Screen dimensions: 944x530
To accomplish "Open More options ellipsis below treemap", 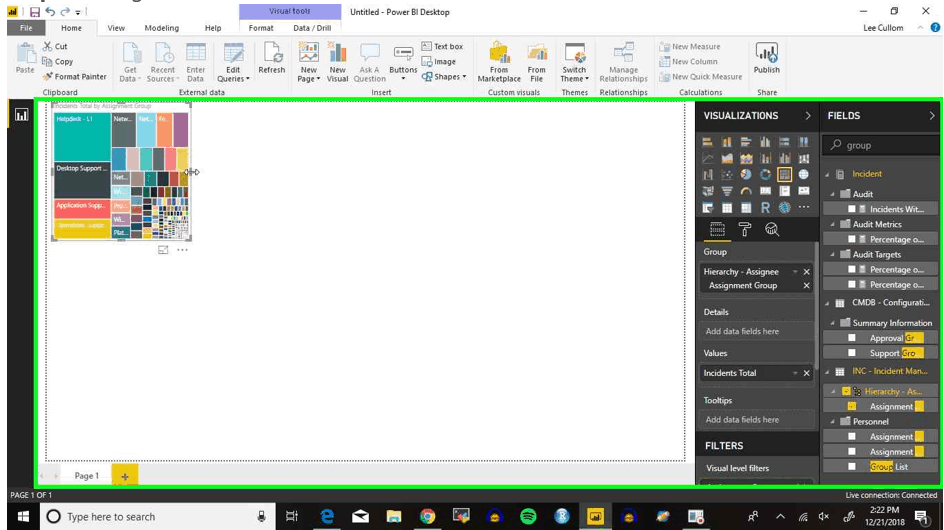I will click(182, 249).
